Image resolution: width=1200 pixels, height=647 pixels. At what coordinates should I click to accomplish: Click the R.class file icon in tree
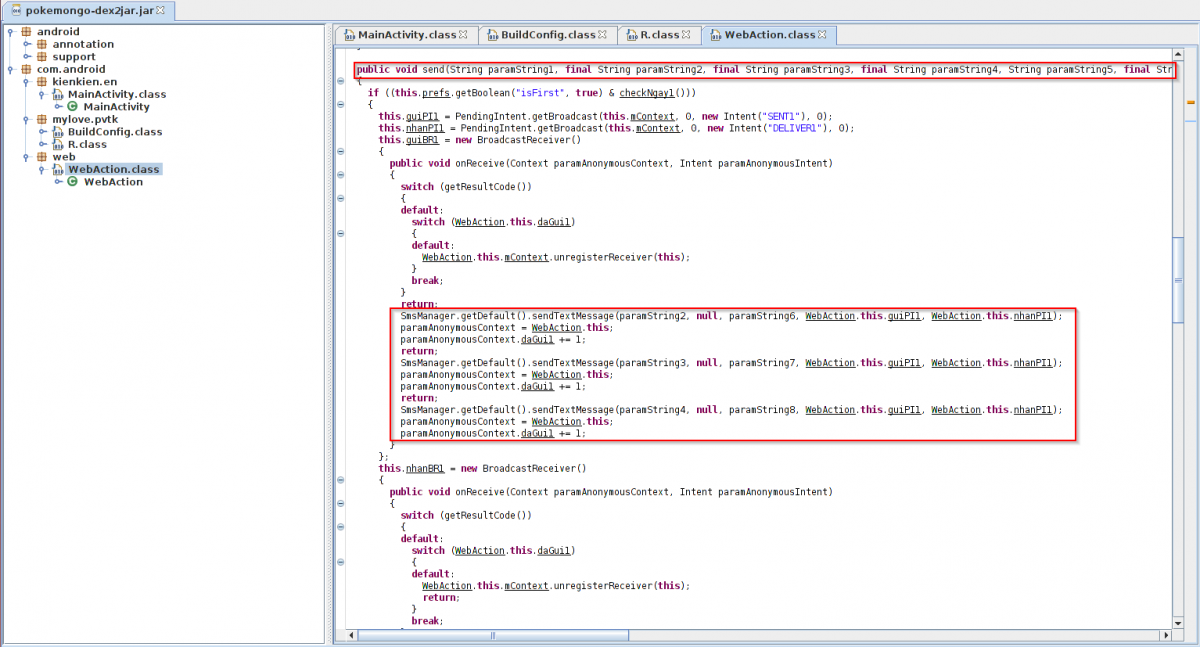57,145
